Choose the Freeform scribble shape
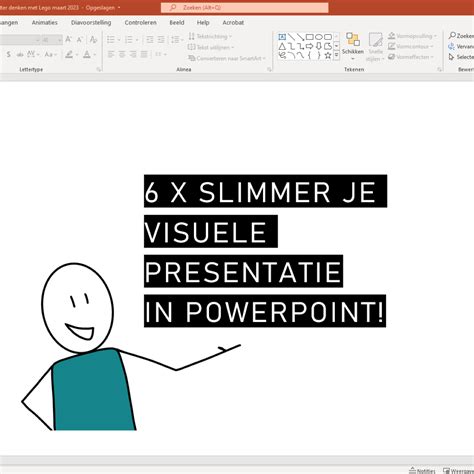Image resolution: width=474 pixels, height=474 pixels. (282, 55)
